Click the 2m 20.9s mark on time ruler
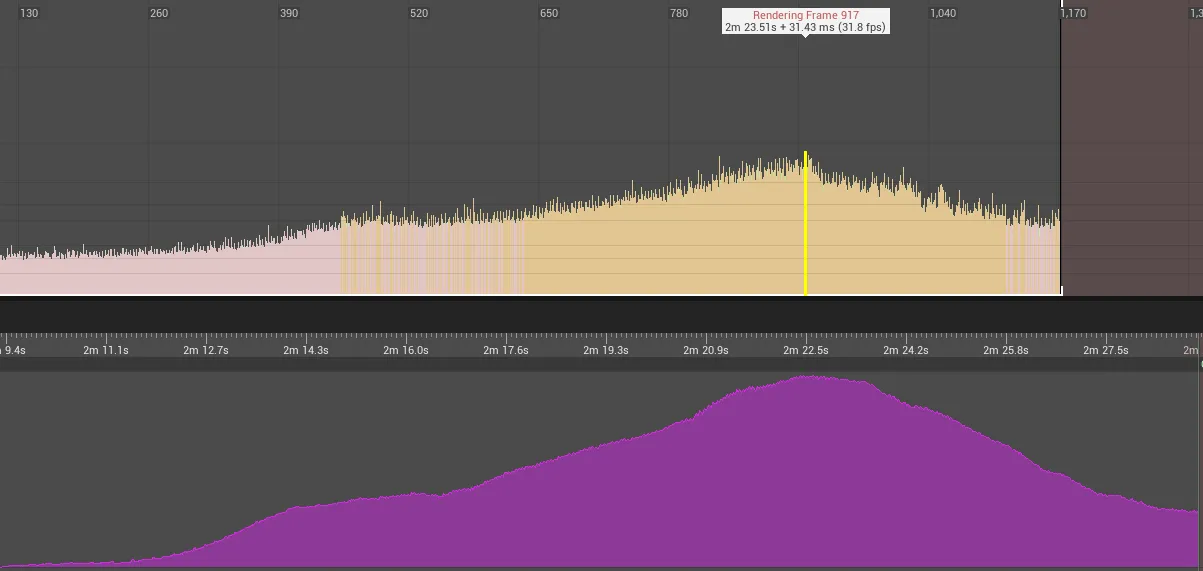 pos(706,351)
